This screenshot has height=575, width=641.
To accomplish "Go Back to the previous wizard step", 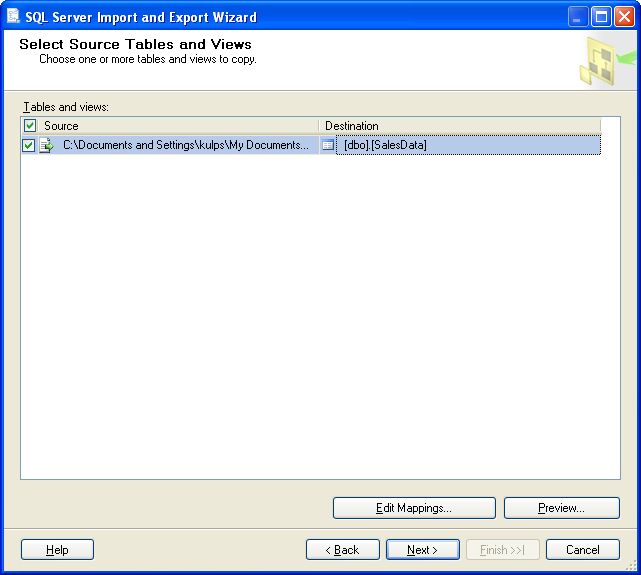I will tap(343, 550).
